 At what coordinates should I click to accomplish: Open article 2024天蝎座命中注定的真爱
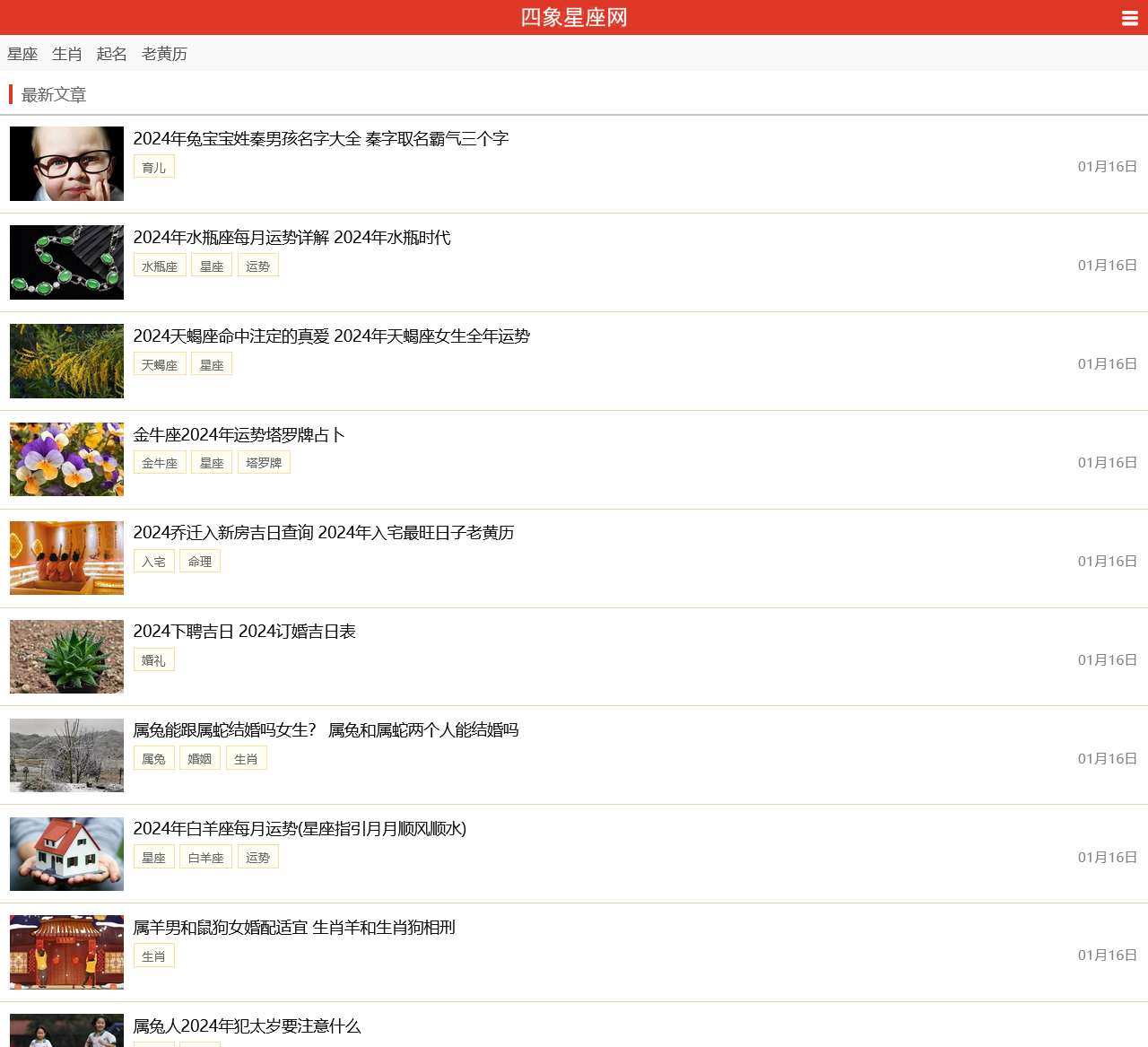pos(332,336)
